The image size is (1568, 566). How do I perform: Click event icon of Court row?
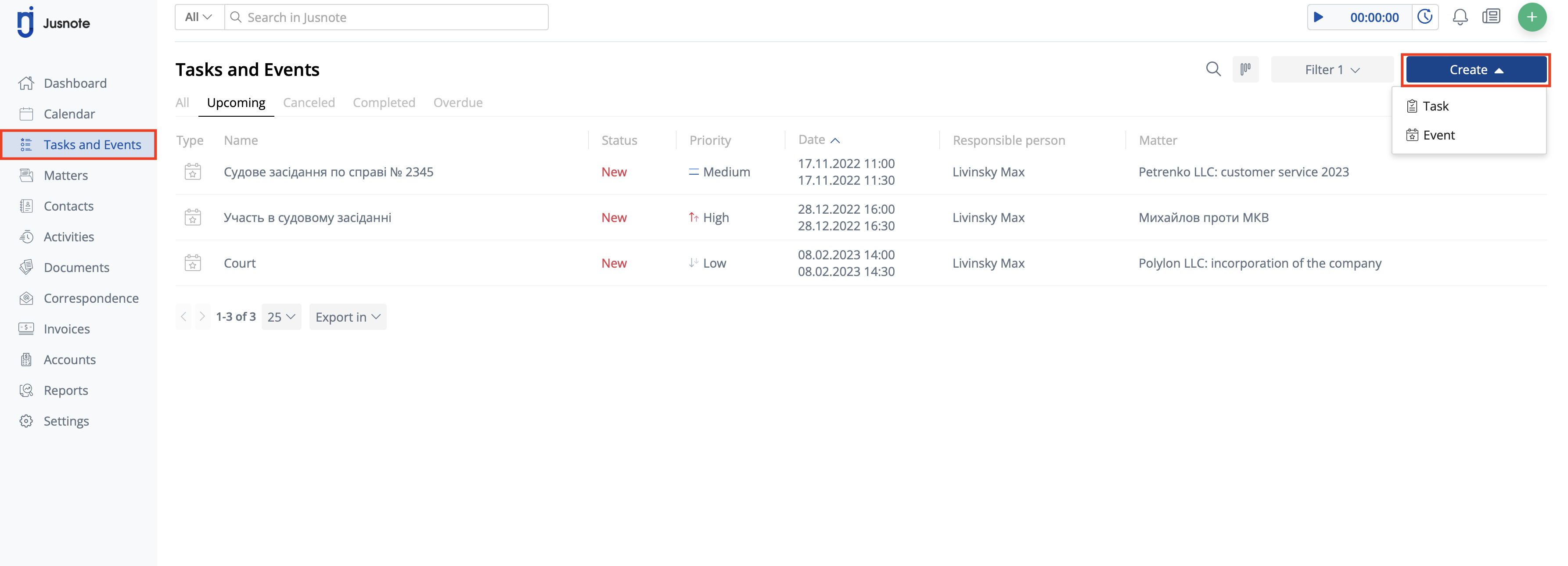pos(192,263)
